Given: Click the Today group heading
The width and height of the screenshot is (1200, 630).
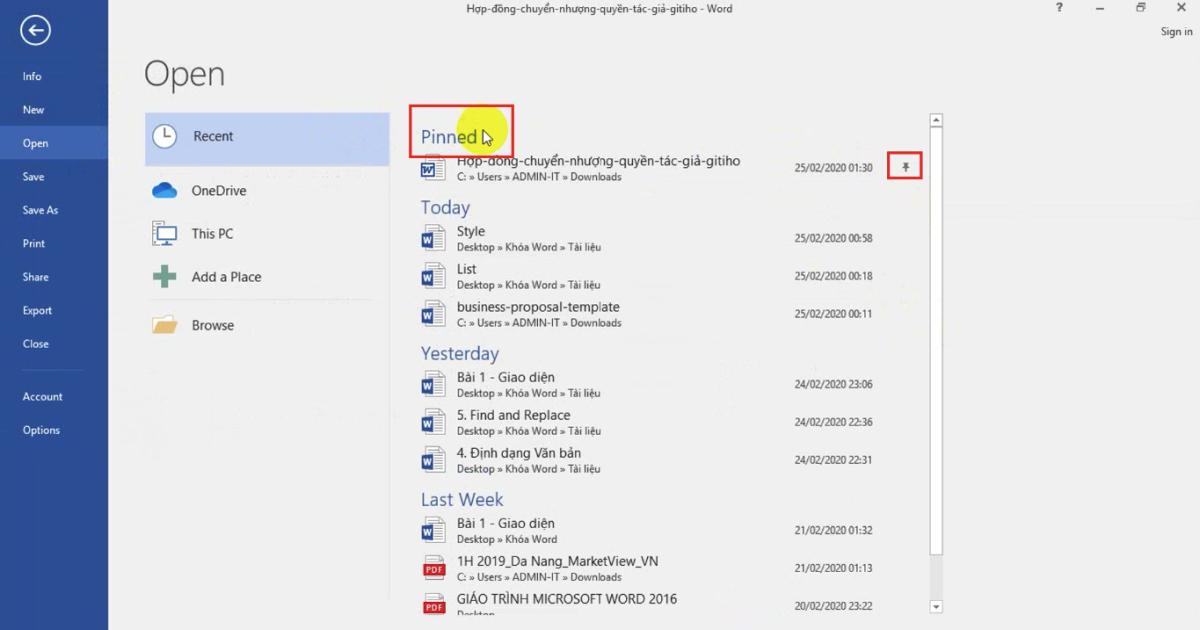Looking at the screenshot, I should coord(445,207).
